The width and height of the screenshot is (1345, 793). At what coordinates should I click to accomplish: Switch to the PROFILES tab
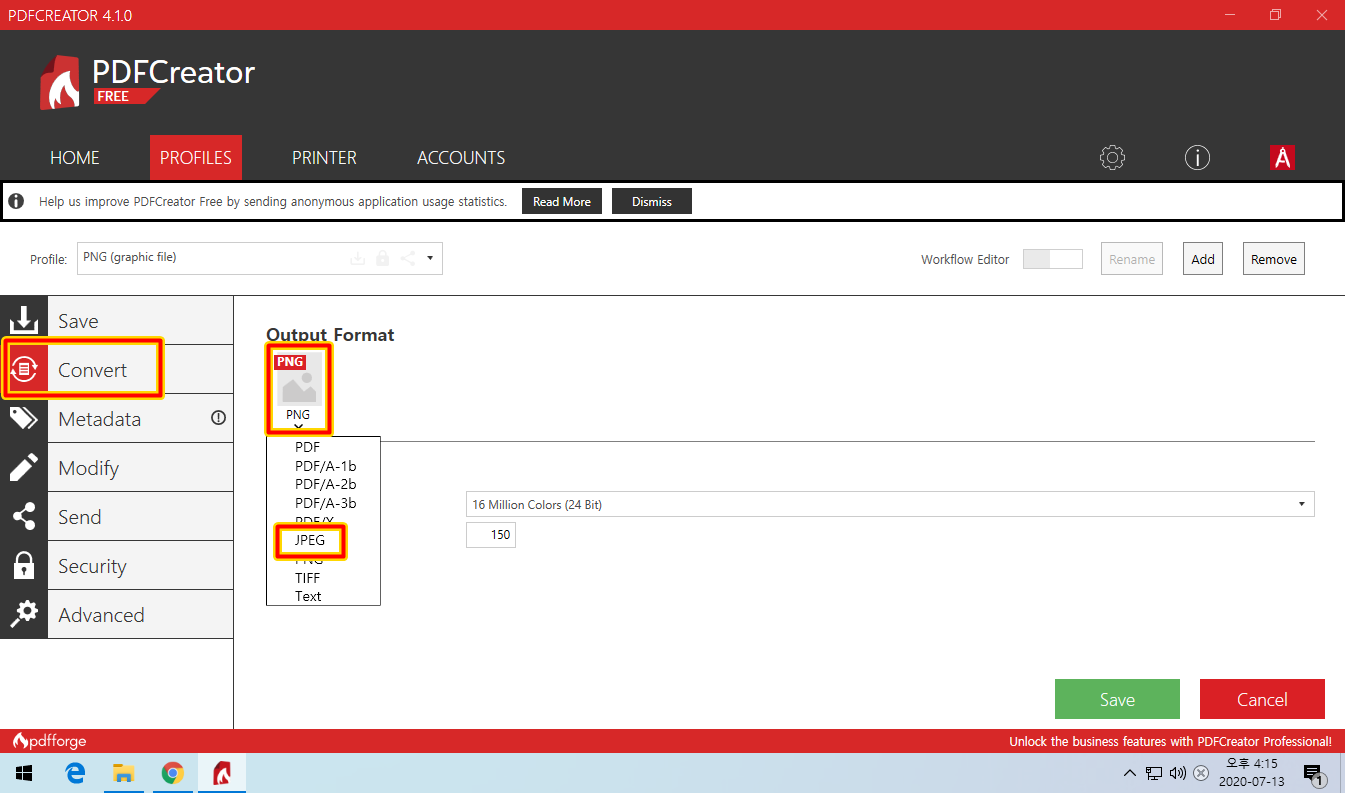click(196, 157)
